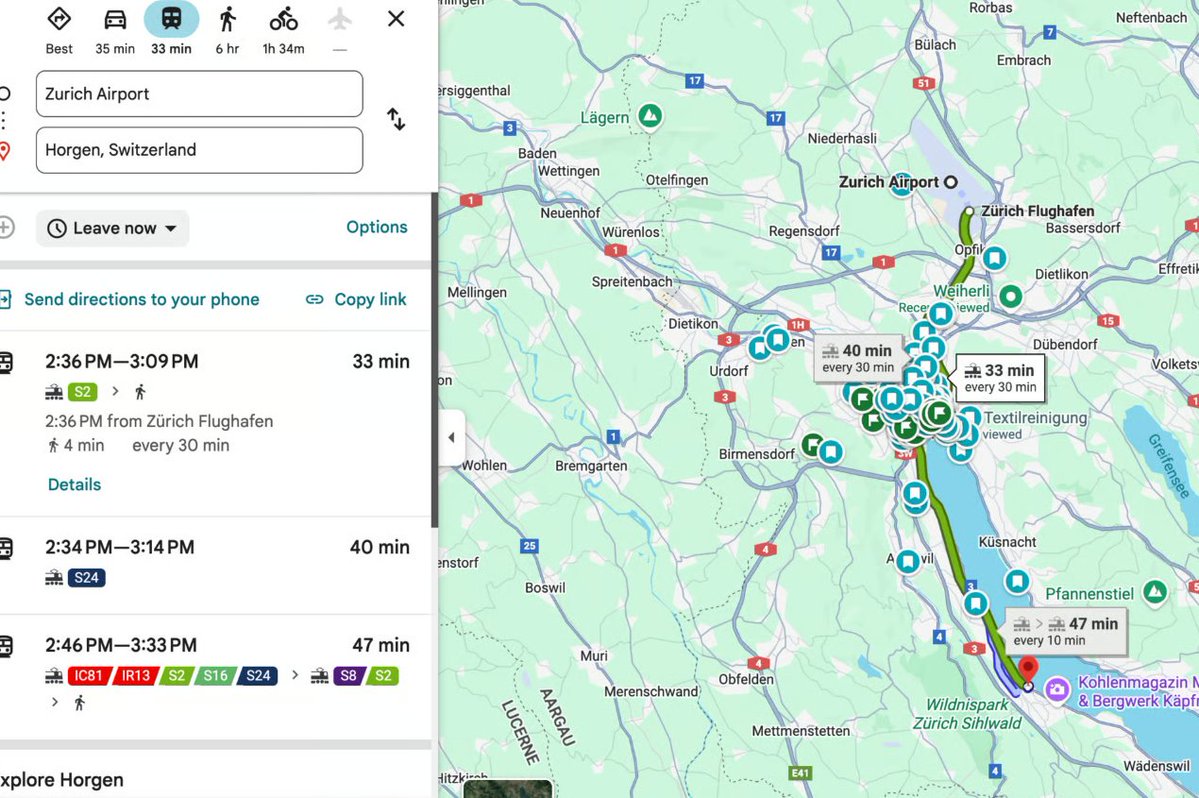1199x798 pixels.
Task: Edit the Horgen, Switzerland destination field
Action: pyautogui.click(x=199, y=150)
